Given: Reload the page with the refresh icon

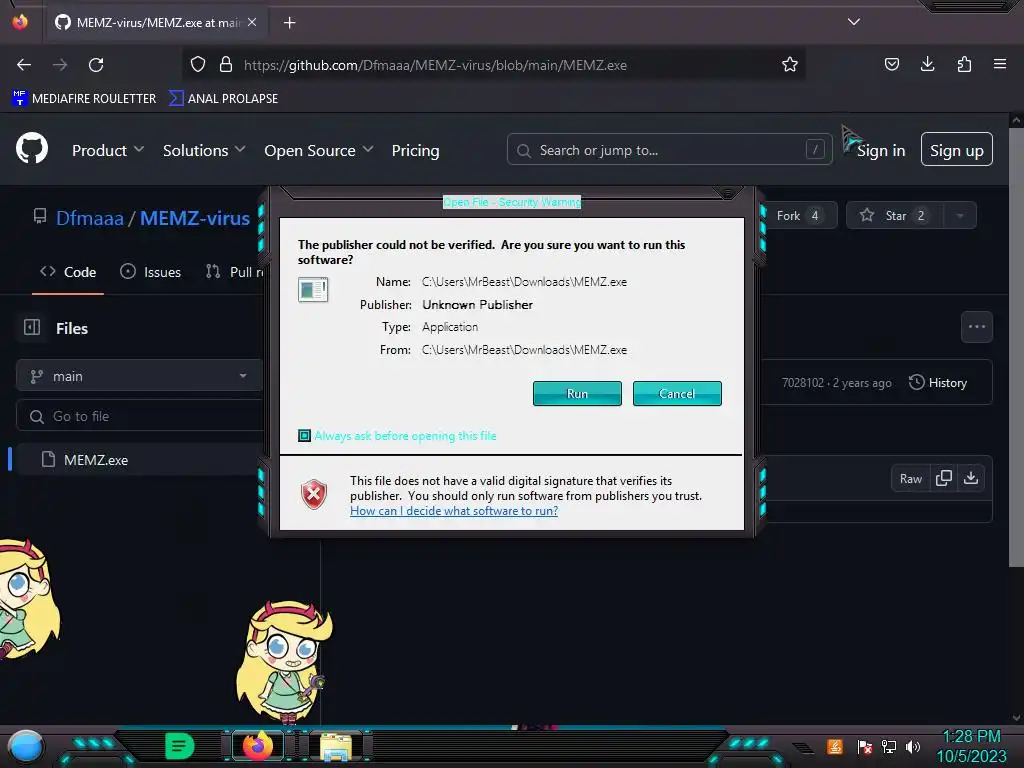Looking at the screenshot, I should point(96,65).
